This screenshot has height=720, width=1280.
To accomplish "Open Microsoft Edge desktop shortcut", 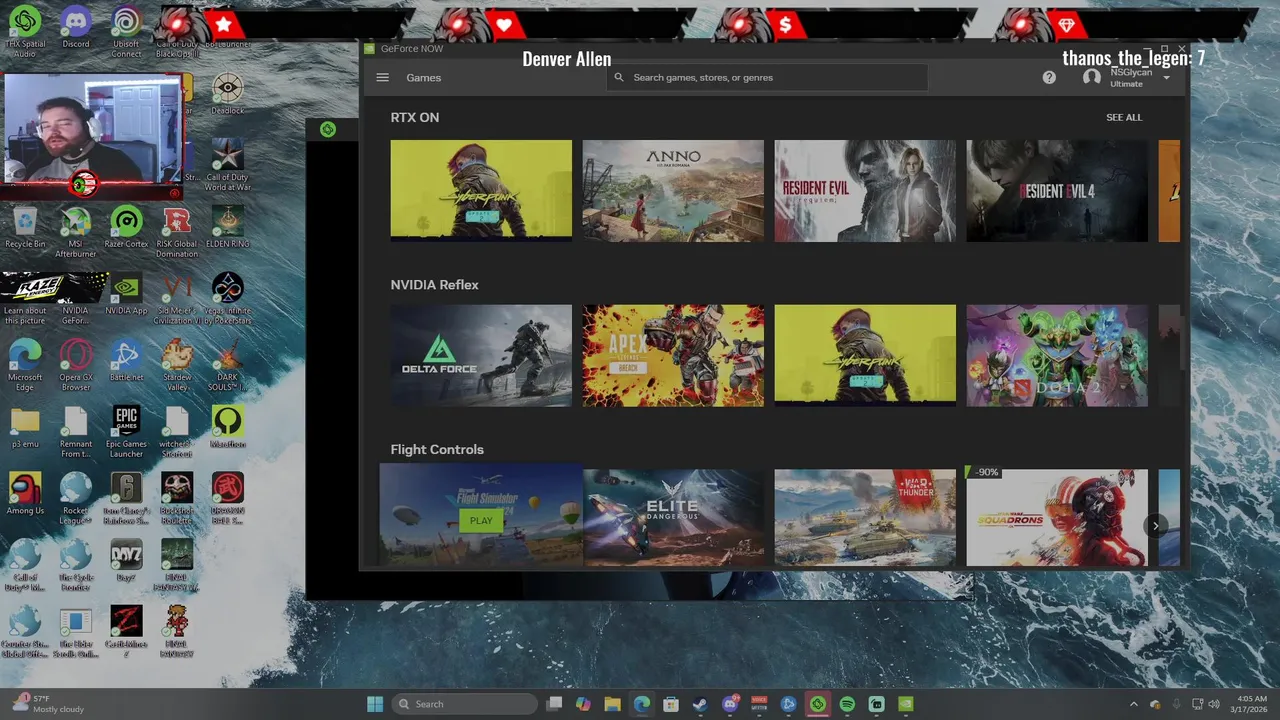I will point(25,365).
